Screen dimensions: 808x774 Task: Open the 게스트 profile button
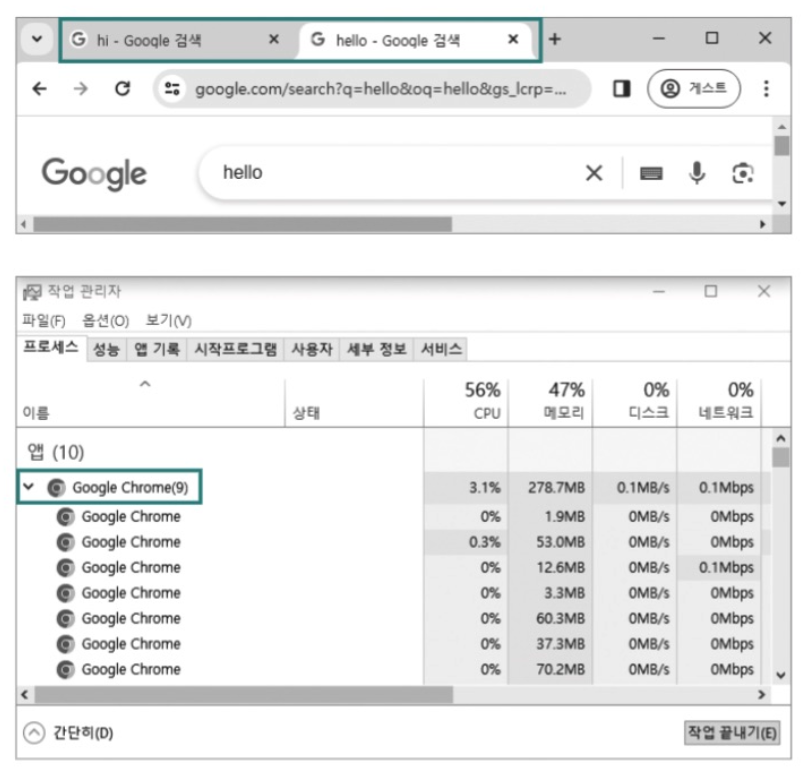tap(694, 89)
